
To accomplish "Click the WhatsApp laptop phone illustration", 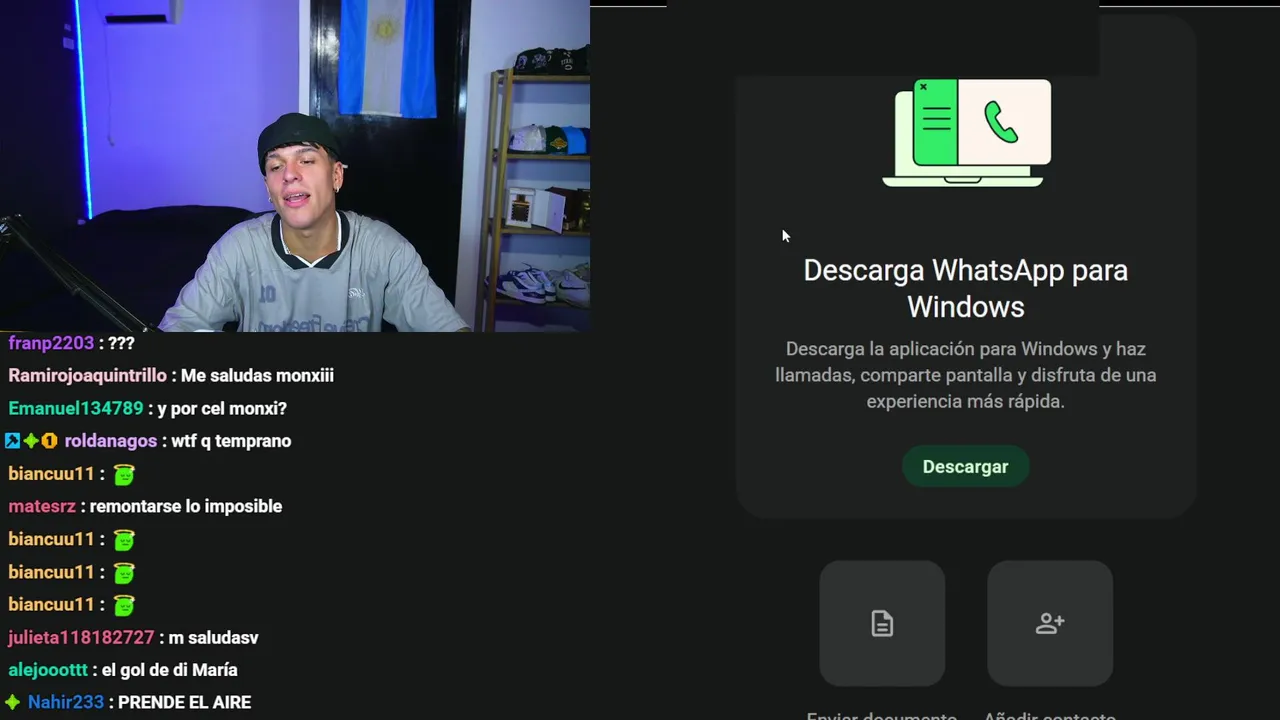I will coord(966,133).
